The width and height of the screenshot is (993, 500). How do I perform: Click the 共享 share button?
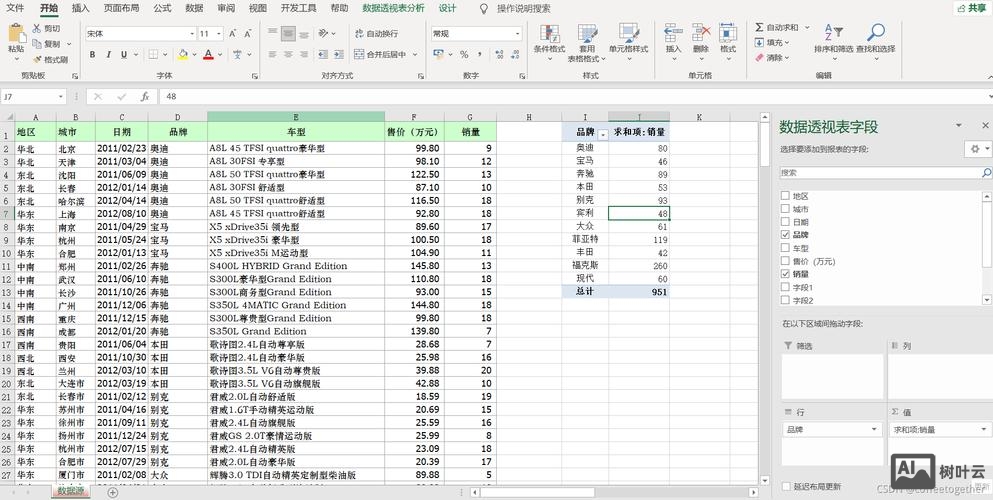970,8
